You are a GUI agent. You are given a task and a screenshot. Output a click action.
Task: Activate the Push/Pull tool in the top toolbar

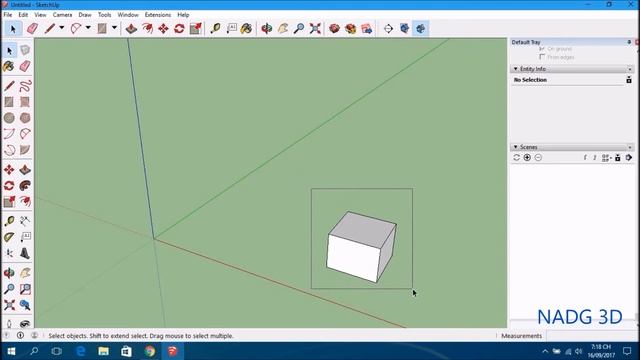(x=131, y=29)
